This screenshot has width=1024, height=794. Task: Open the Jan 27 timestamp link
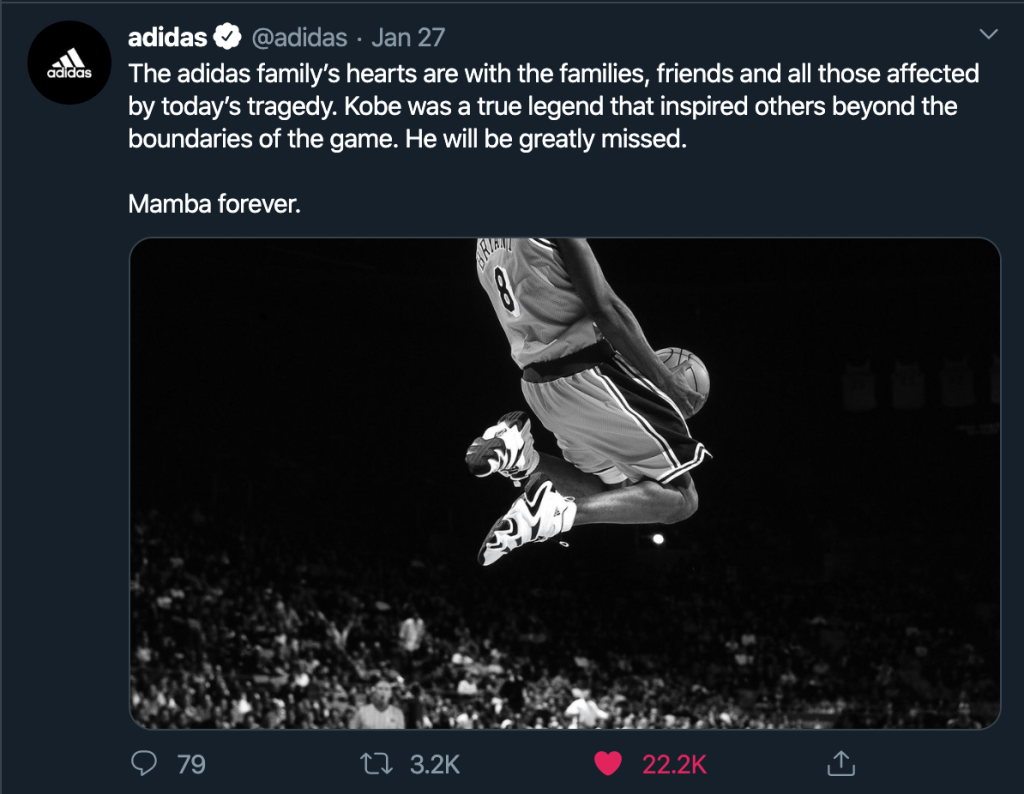(408, 39)
